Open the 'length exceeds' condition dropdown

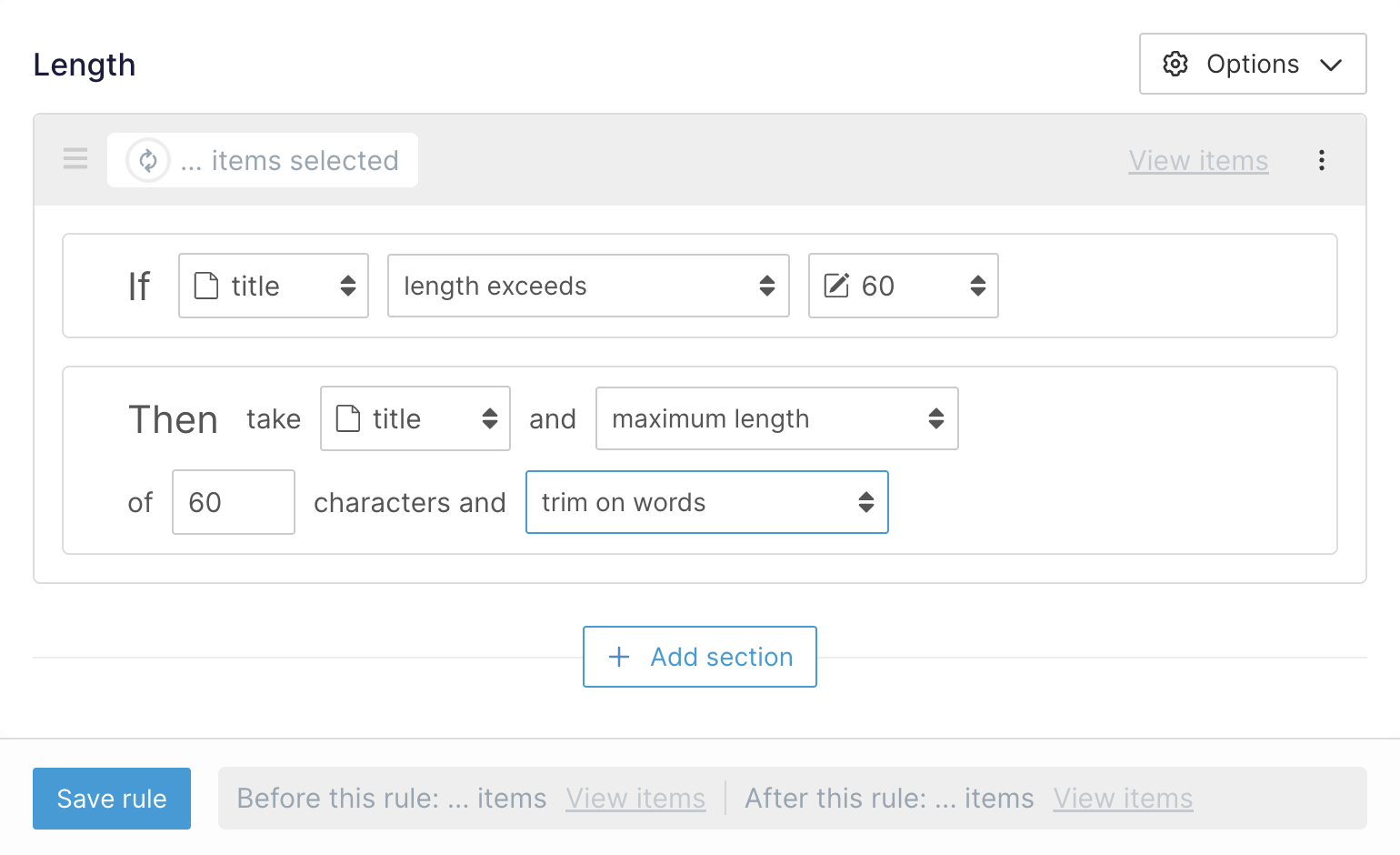588,286
